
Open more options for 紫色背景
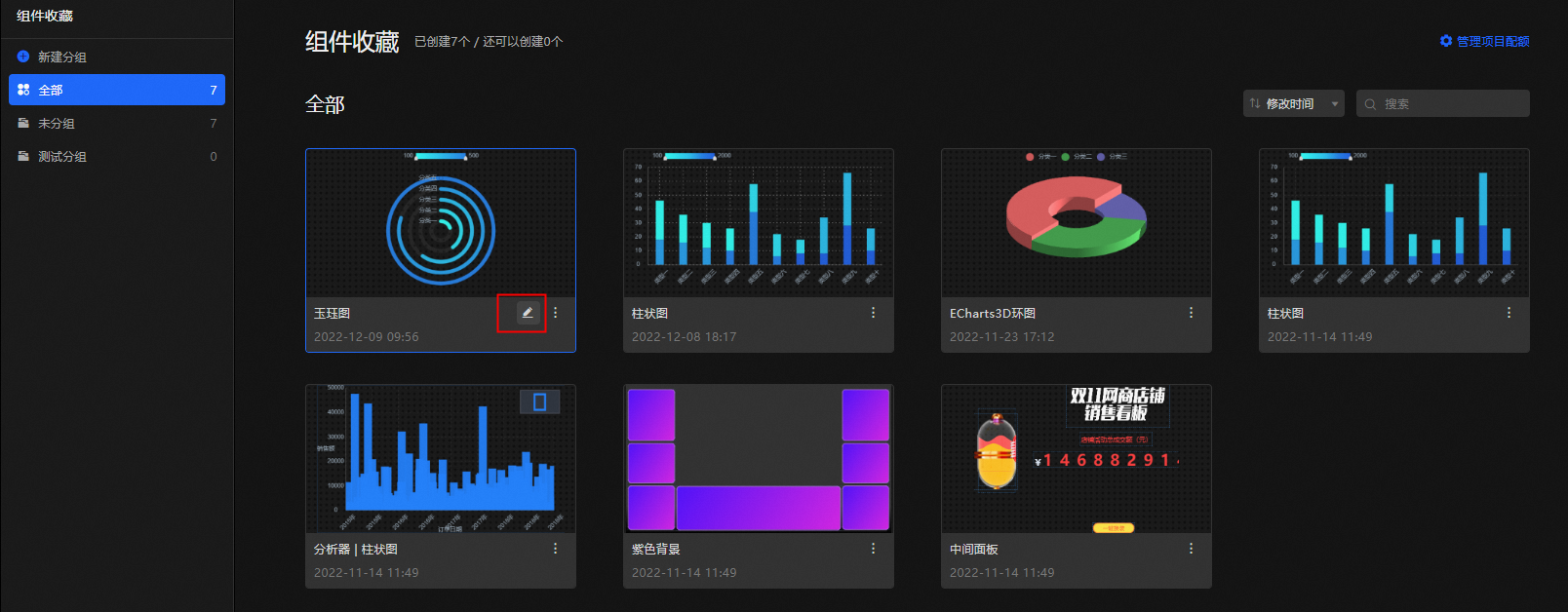click(x=873, y=549)
